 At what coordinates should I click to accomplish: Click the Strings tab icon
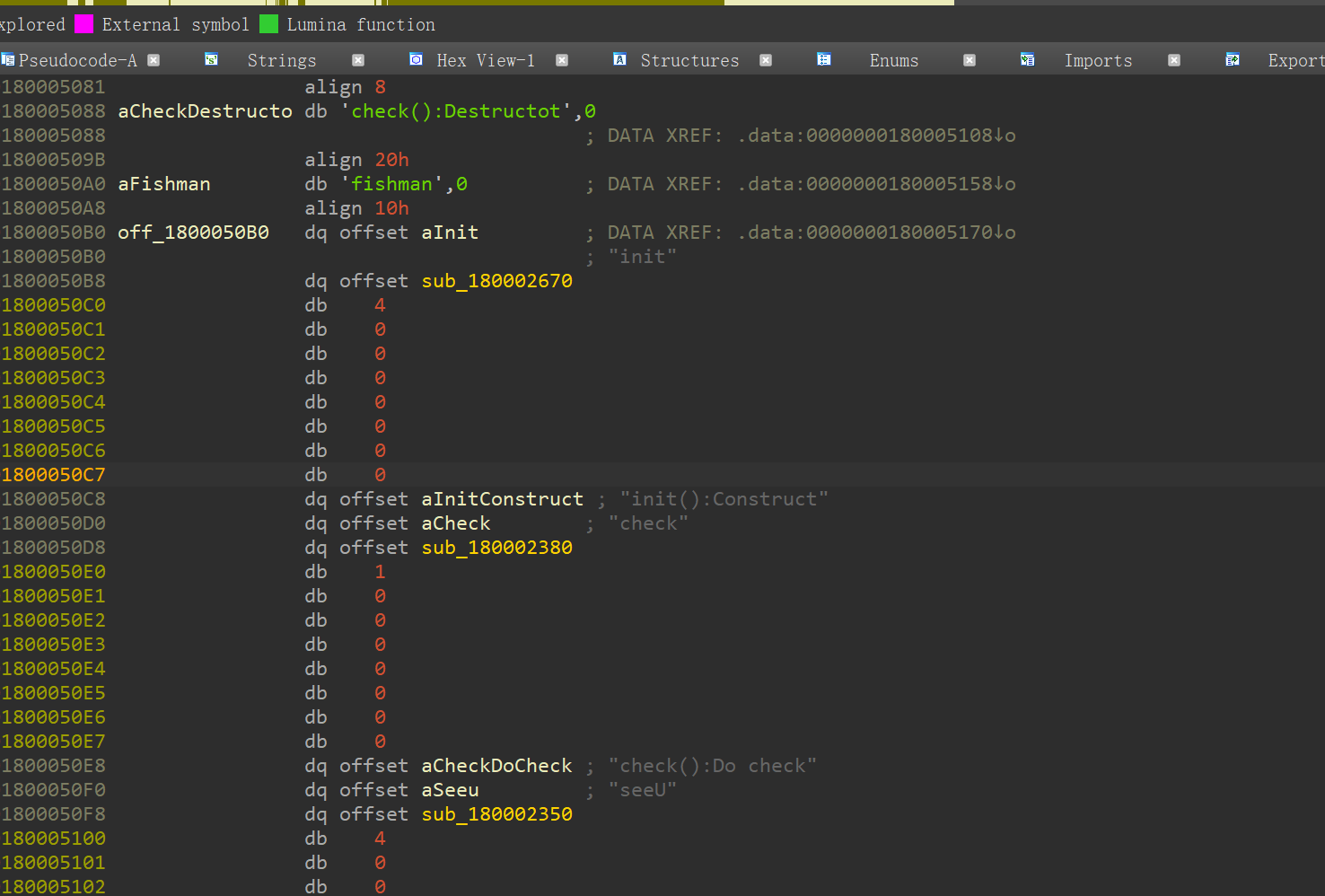[x=211, y=60]
